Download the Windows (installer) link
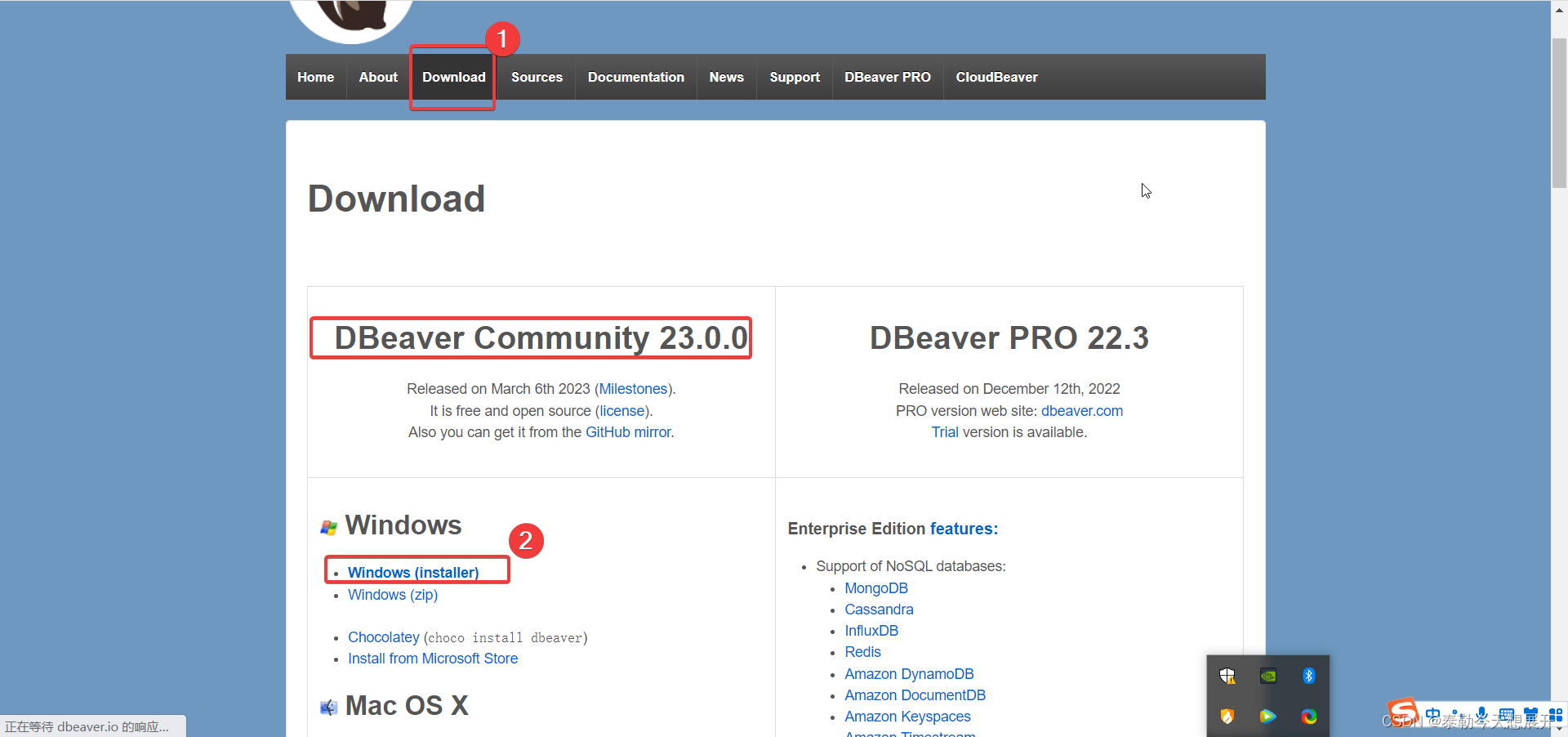1568x737 pixels. coord(413,572)
